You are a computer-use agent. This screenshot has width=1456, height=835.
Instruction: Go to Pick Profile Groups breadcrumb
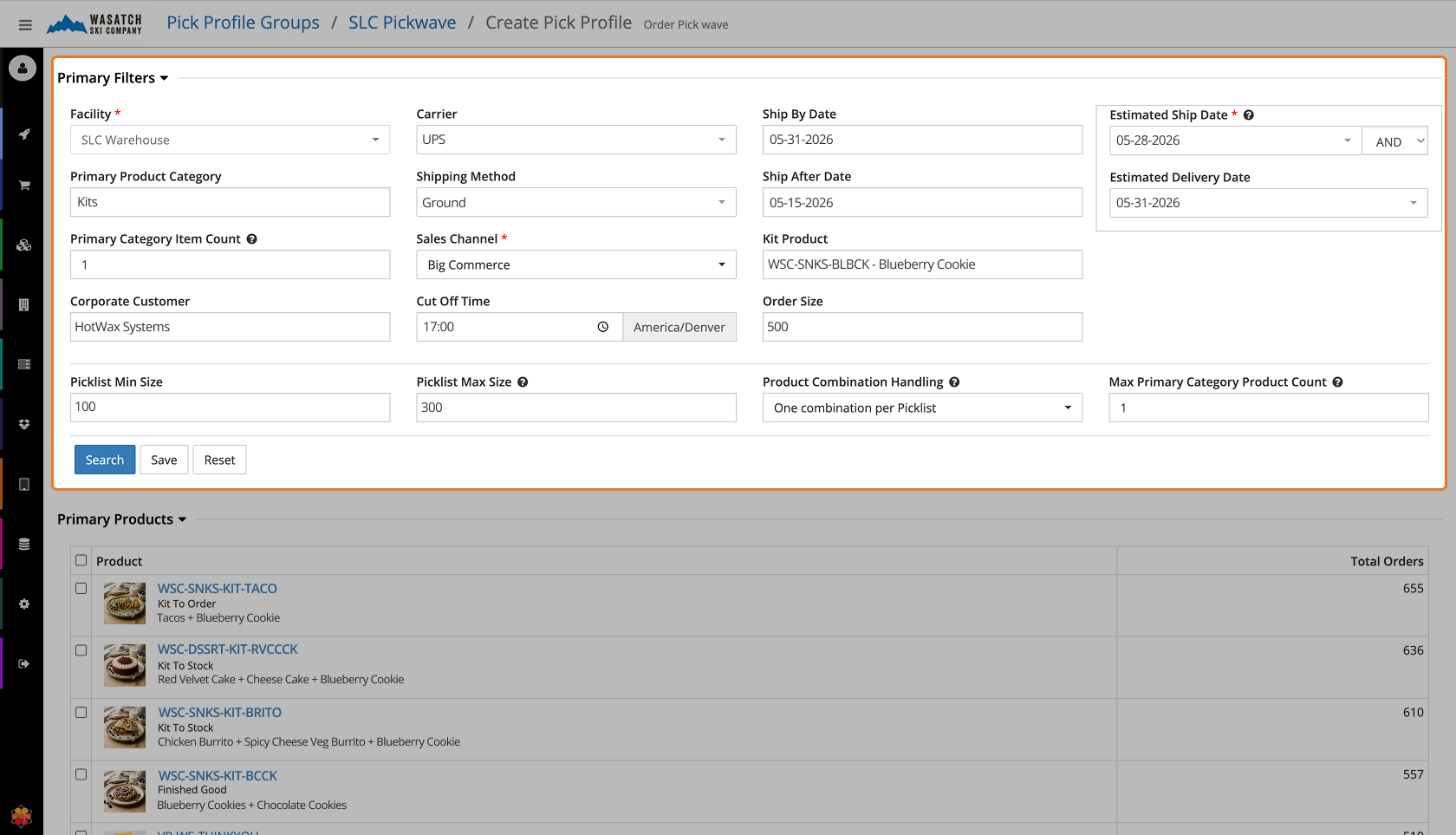click(x=243, y=23)
